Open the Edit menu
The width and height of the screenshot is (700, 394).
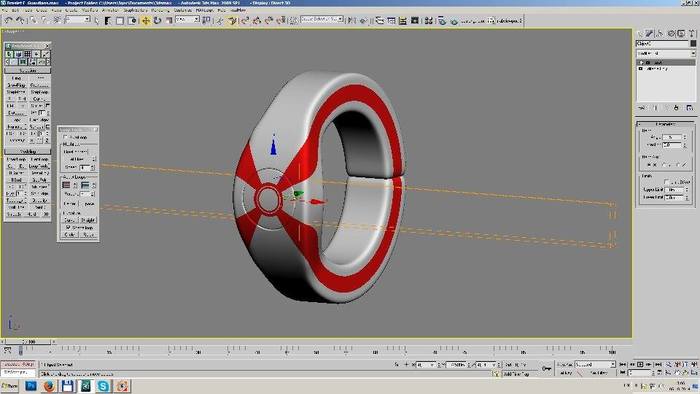(x=16, y=10)
